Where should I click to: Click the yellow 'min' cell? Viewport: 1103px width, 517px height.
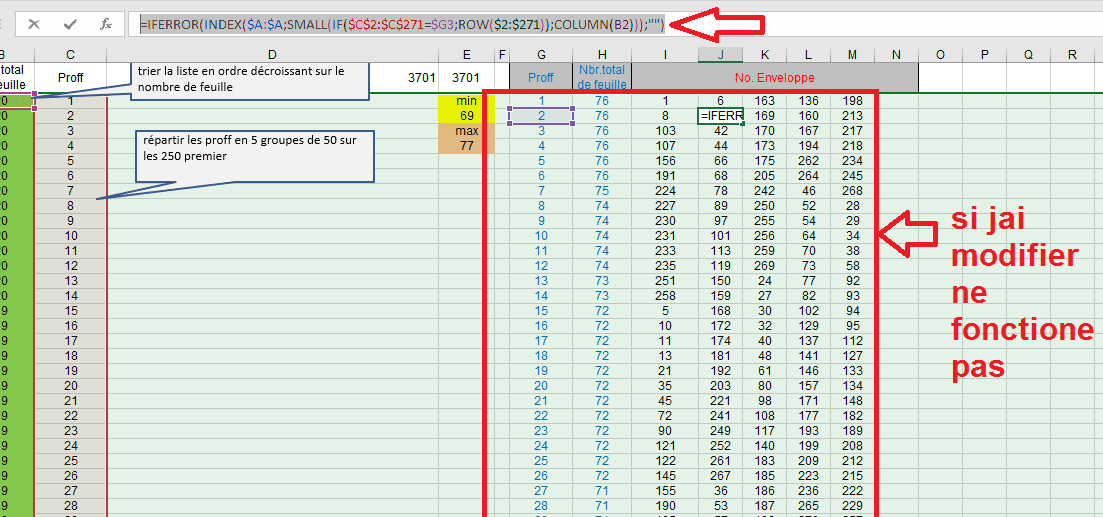pyautogui.click(x=466, y=101)
